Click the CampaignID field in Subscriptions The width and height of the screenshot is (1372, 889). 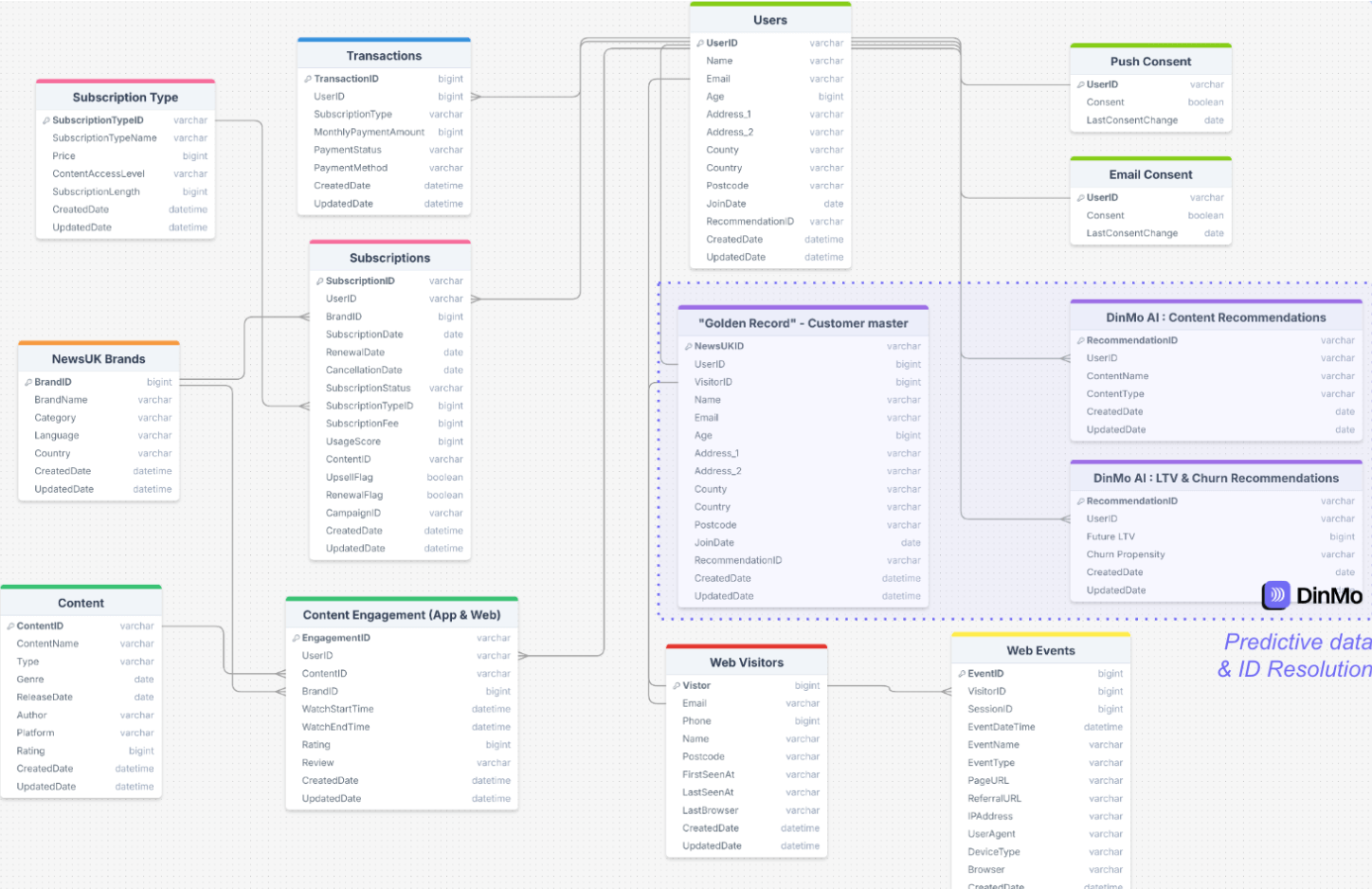tap(389, 513)
